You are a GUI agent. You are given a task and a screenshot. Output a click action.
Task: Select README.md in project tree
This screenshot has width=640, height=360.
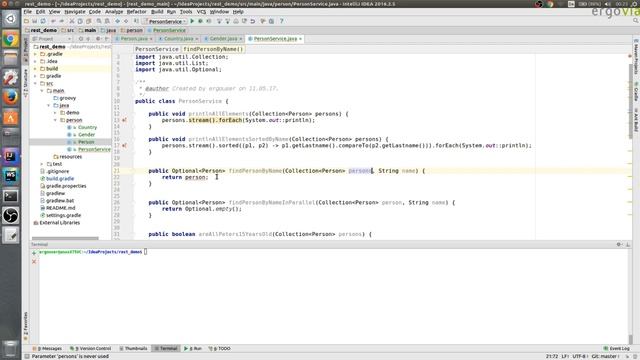tap(60, 208)
